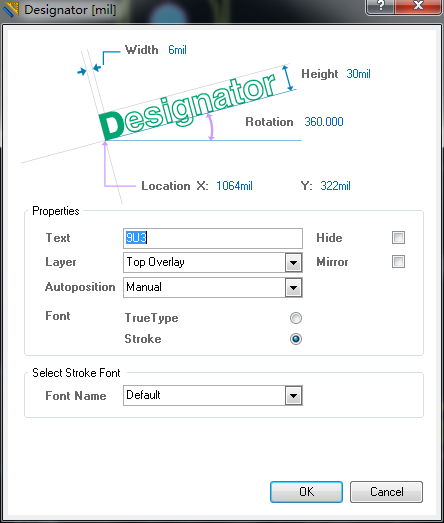
Task: Click the Designator dialog title bar icon
Action: tap(11, 9)
